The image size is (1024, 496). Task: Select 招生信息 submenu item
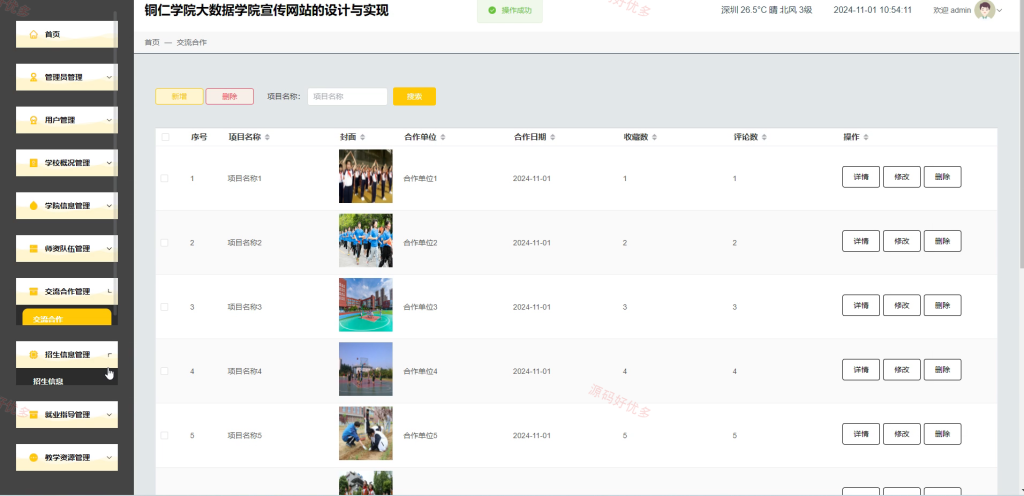tap(67, 379)
